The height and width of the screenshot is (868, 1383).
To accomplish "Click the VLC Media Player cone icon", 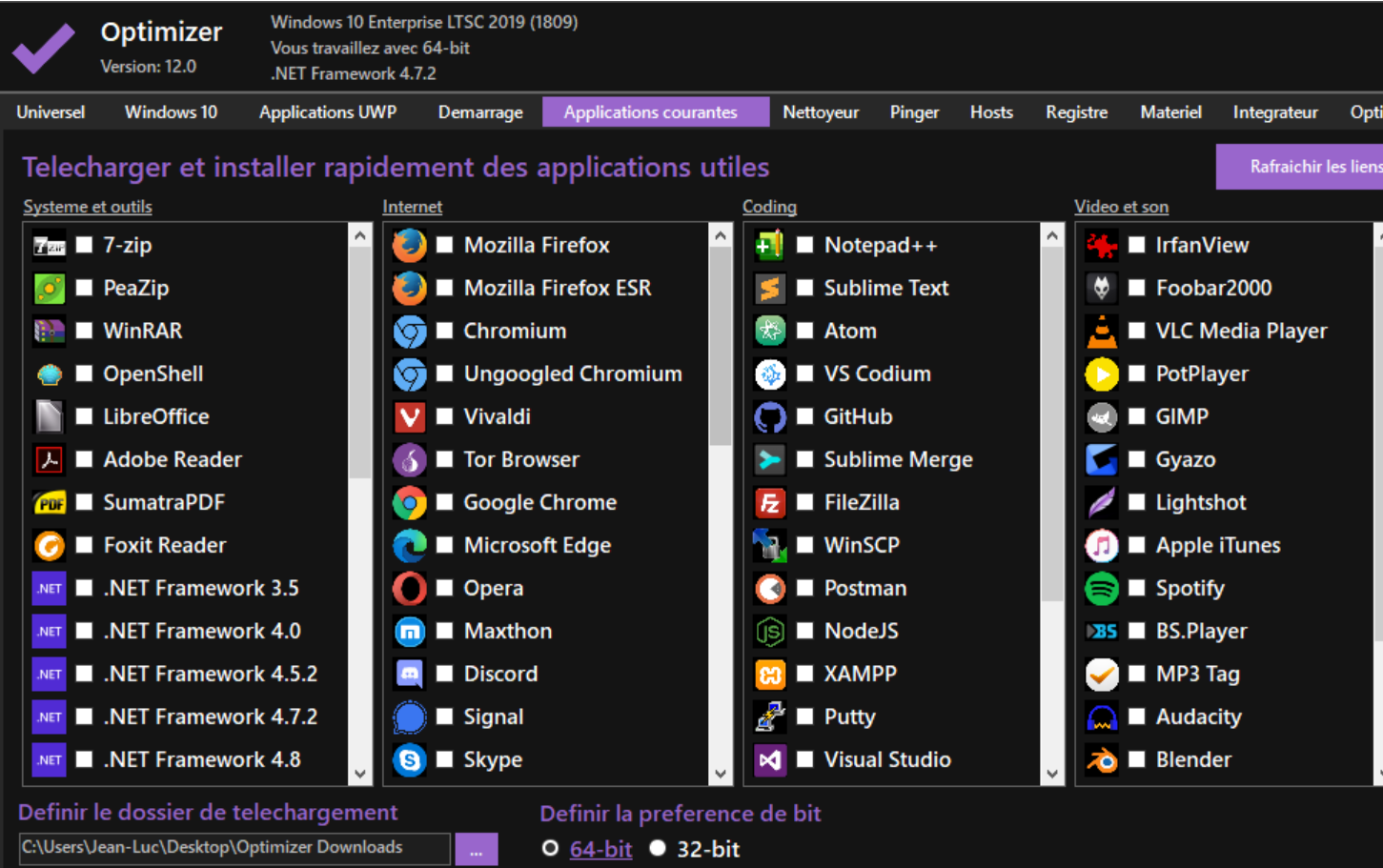I will (1102, 331).
